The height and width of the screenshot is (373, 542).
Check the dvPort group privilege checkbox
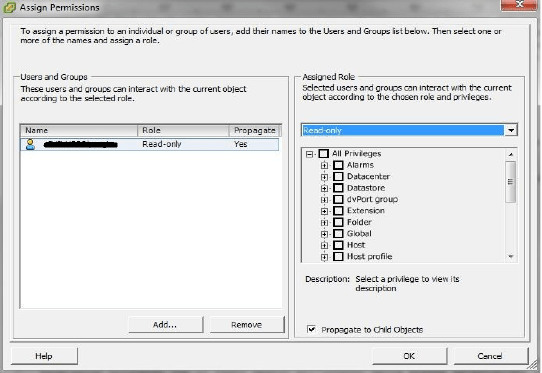338,199
